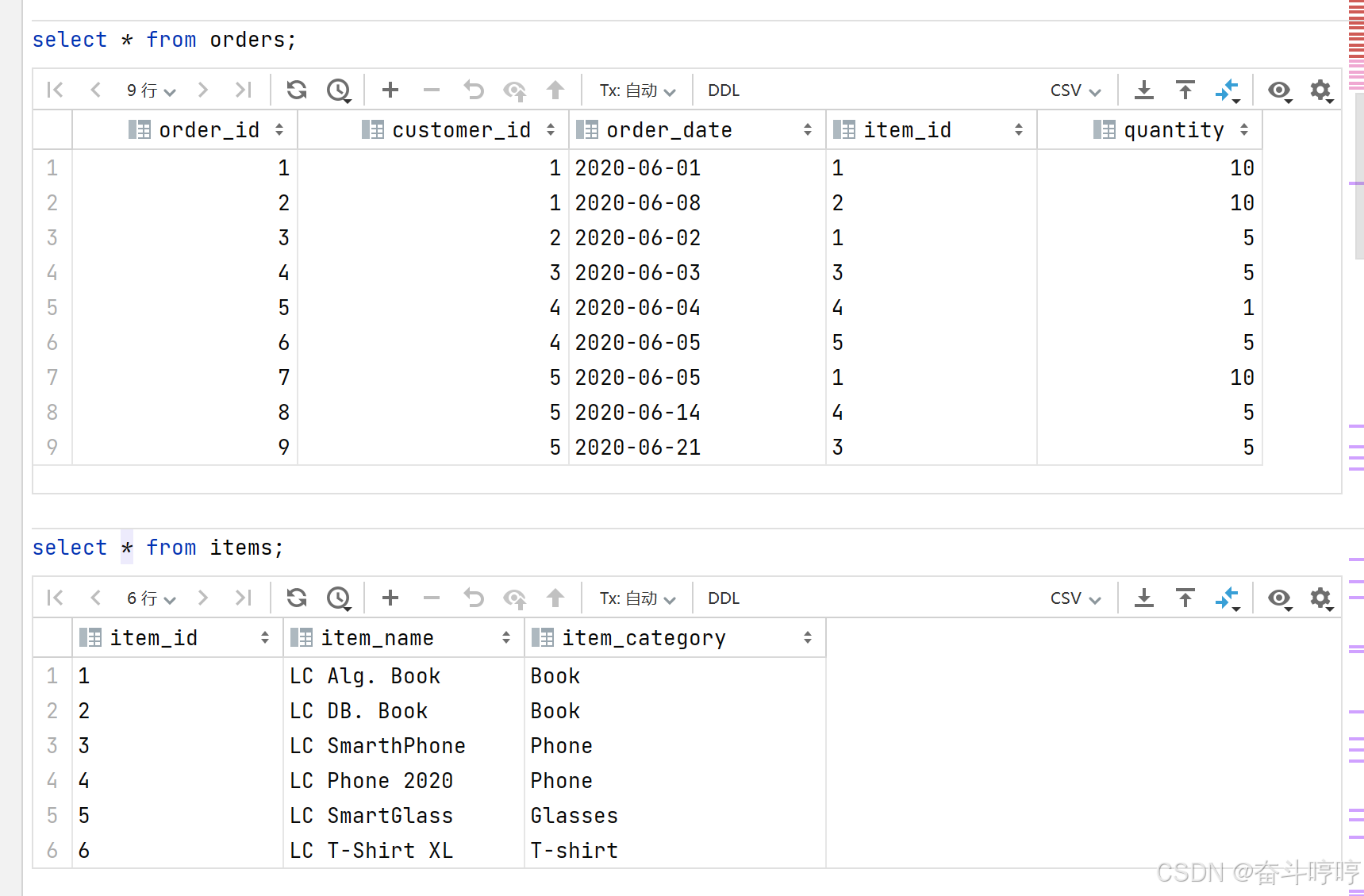Click DDL button in items toolbar

click(724, 598)
